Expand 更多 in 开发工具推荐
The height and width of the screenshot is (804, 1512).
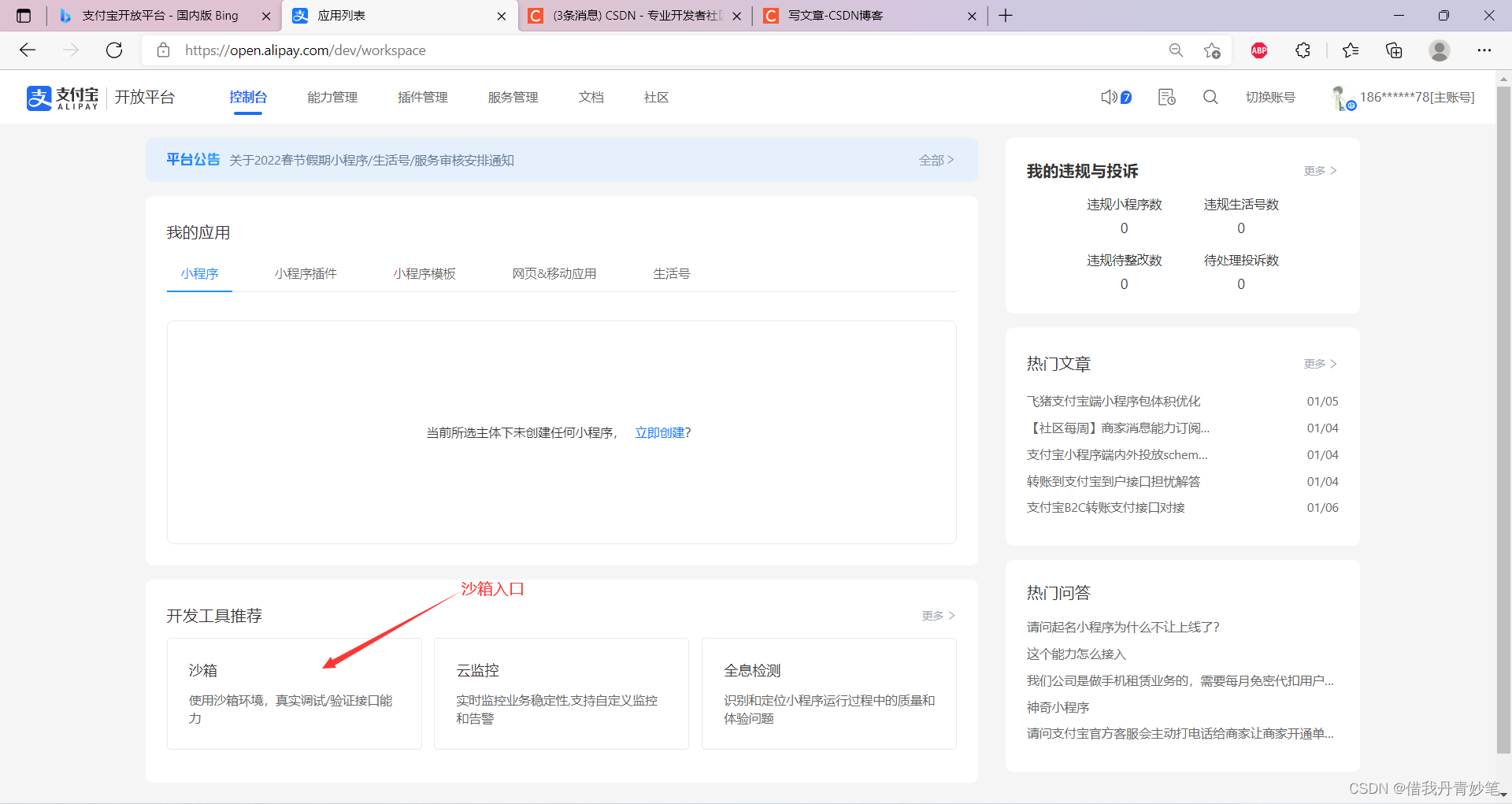(939, 616)
